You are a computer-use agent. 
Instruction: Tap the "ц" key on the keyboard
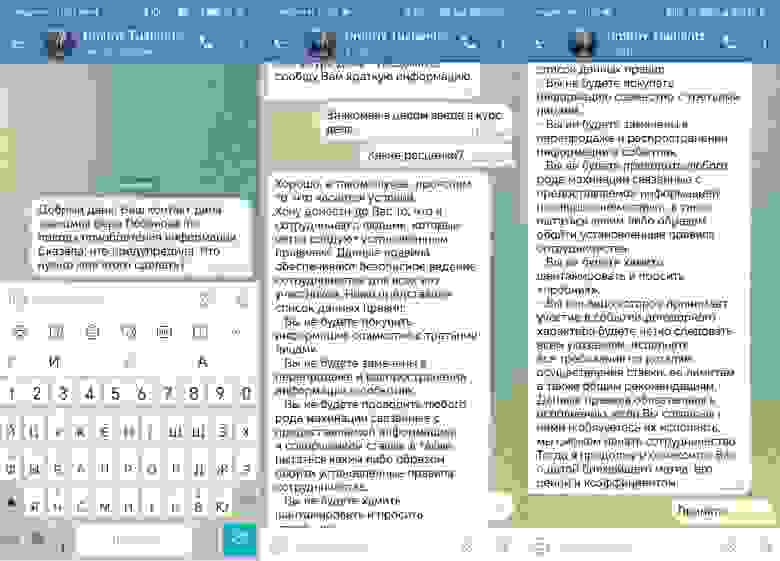33,431
